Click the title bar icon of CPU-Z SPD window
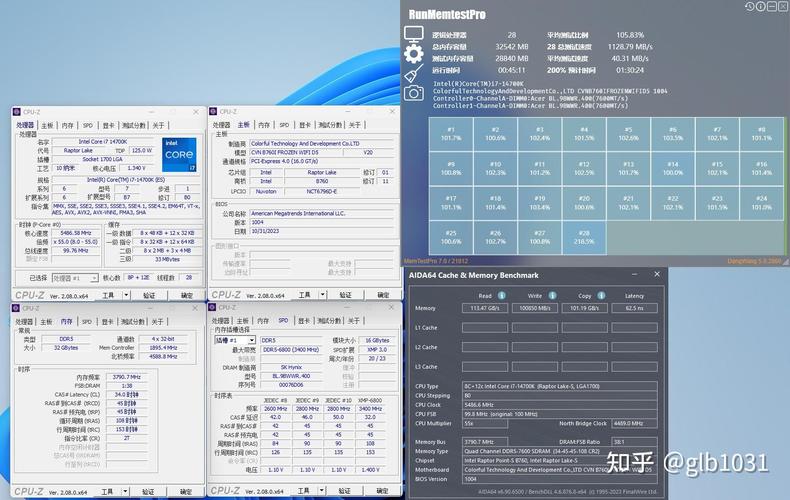 [x=213, y=307]
